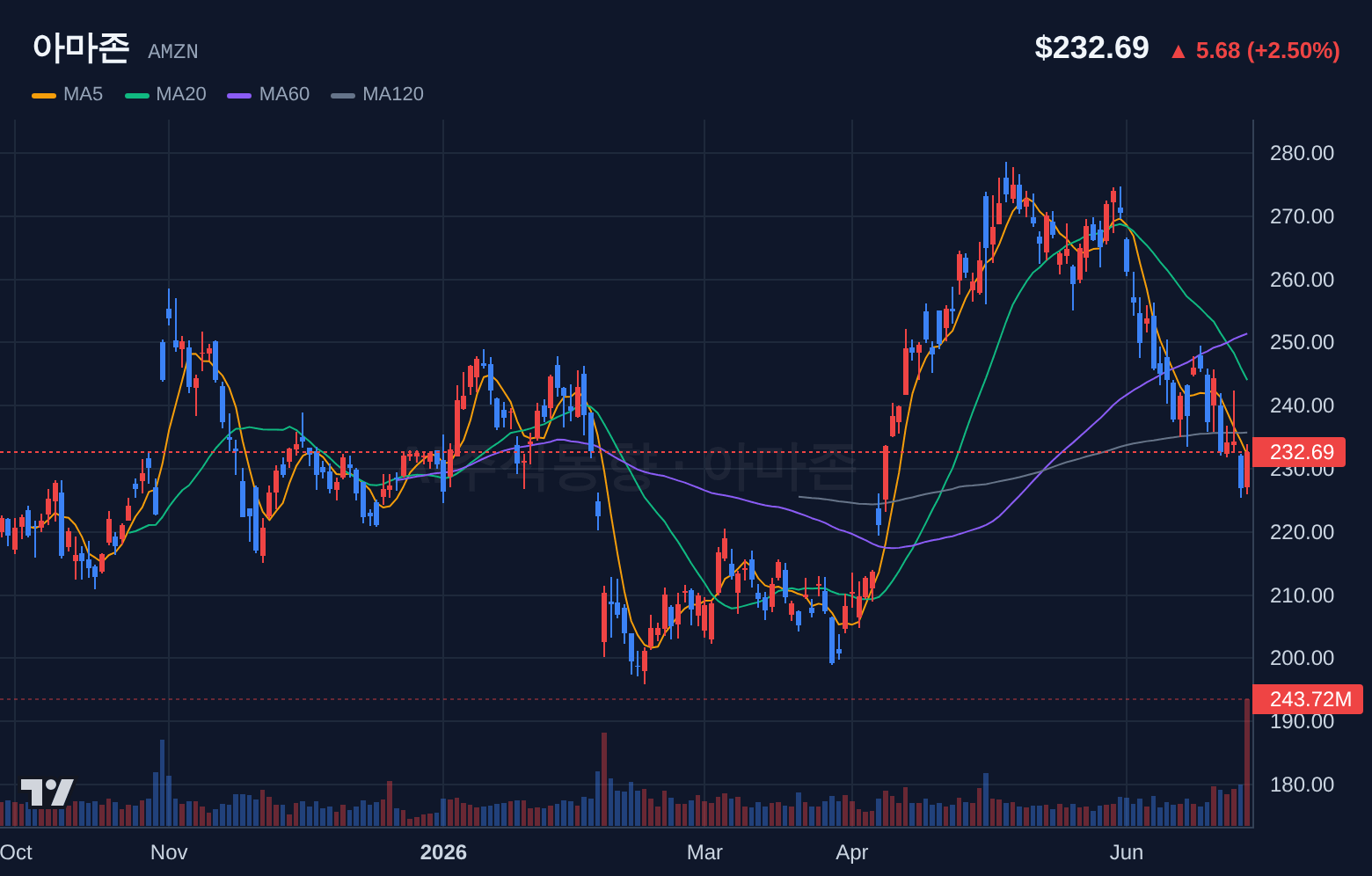
Task: Click the gray MA120 color line swatch
Action: (x=343, y=95)
